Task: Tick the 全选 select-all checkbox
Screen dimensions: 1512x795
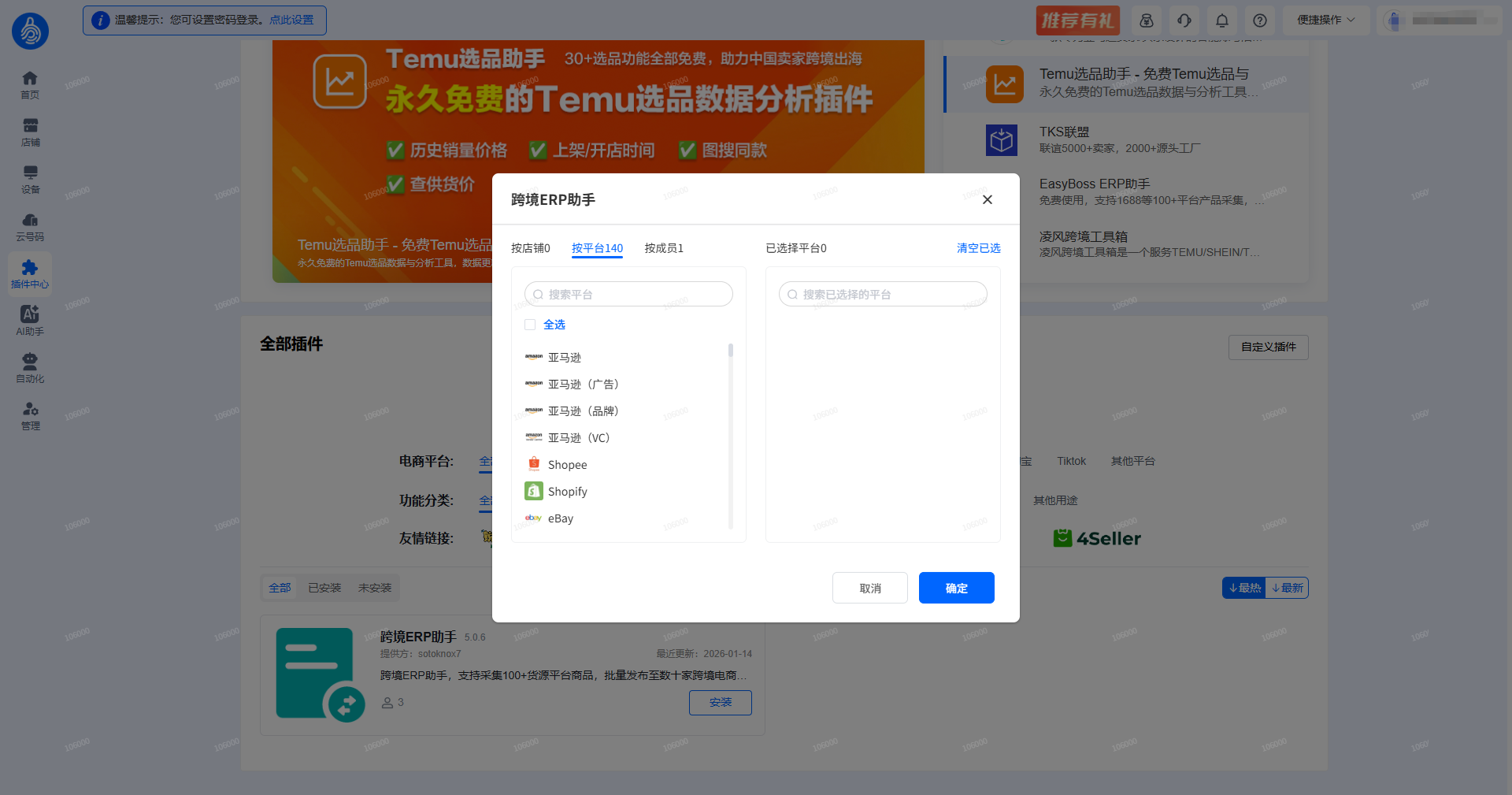Action: [x=530, y=325]
